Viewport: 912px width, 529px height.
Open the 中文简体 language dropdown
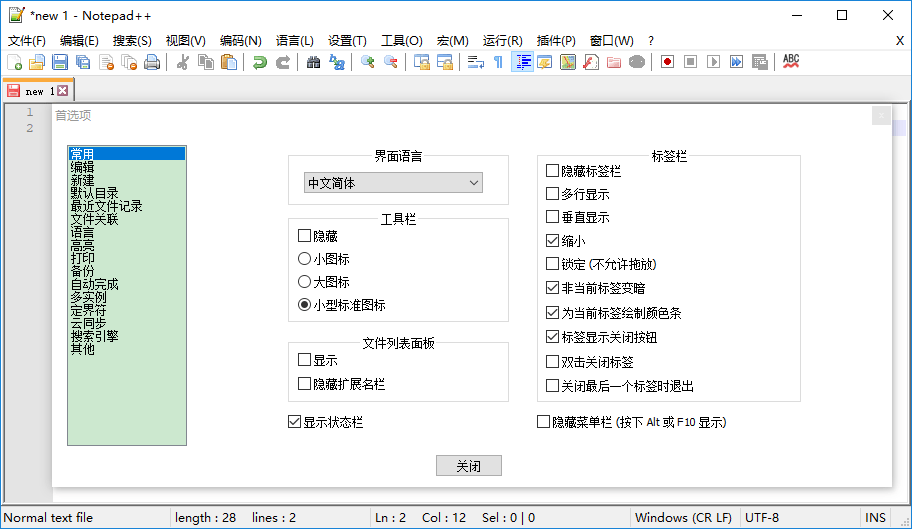point(393,183)
